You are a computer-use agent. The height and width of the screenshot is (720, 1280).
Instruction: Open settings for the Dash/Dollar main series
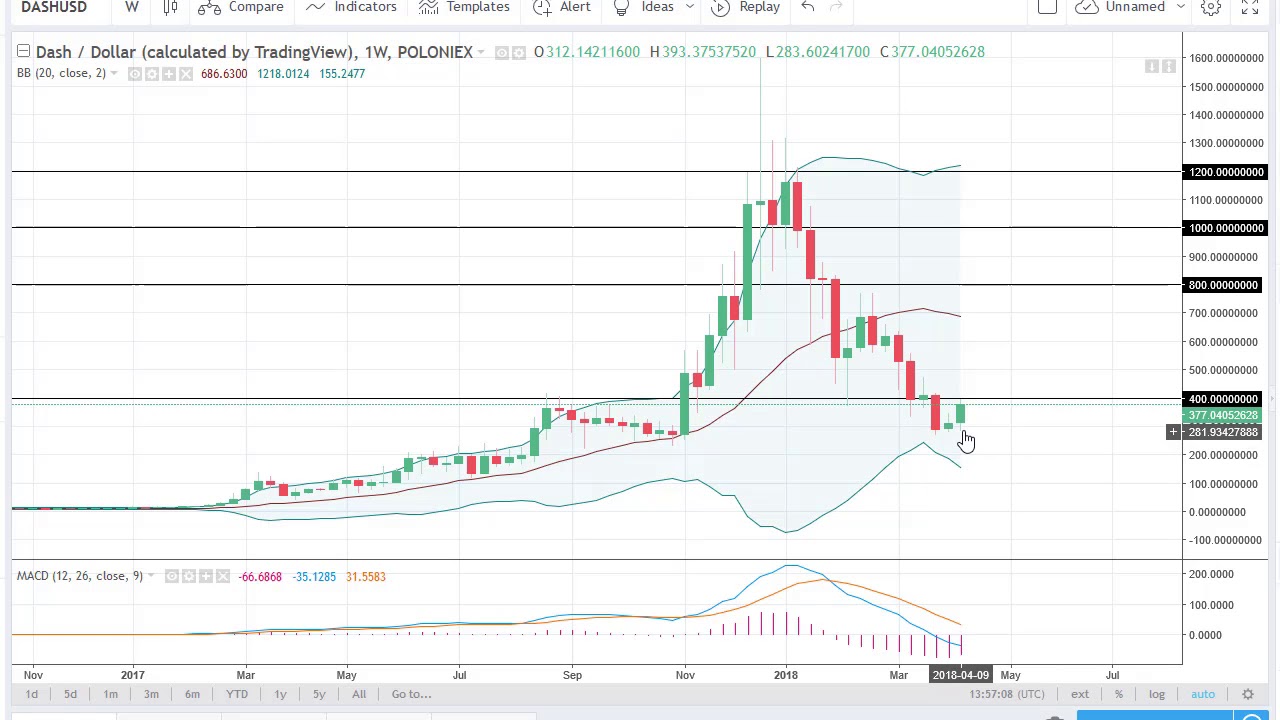[519, 52]
